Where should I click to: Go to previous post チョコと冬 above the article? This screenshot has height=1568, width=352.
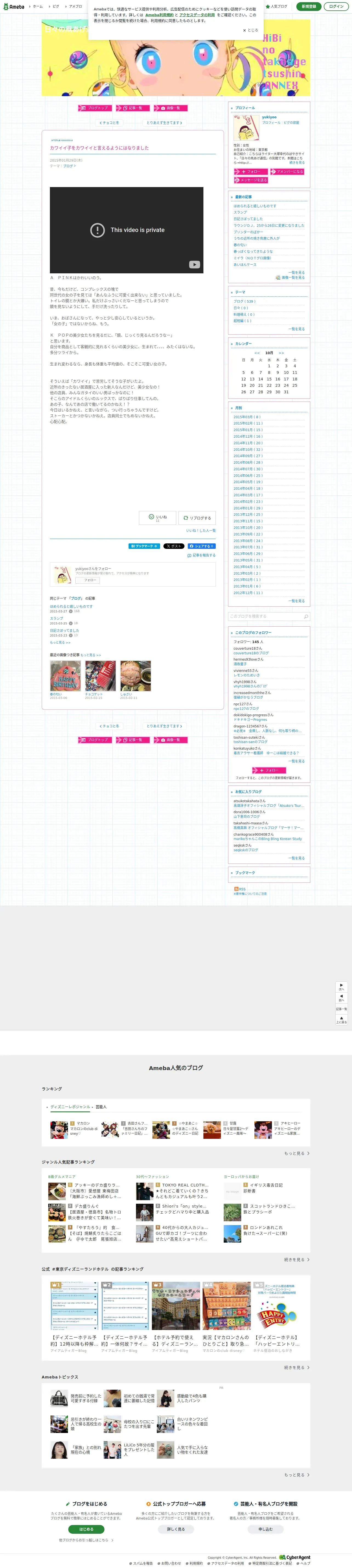click(x=110, y=123)
